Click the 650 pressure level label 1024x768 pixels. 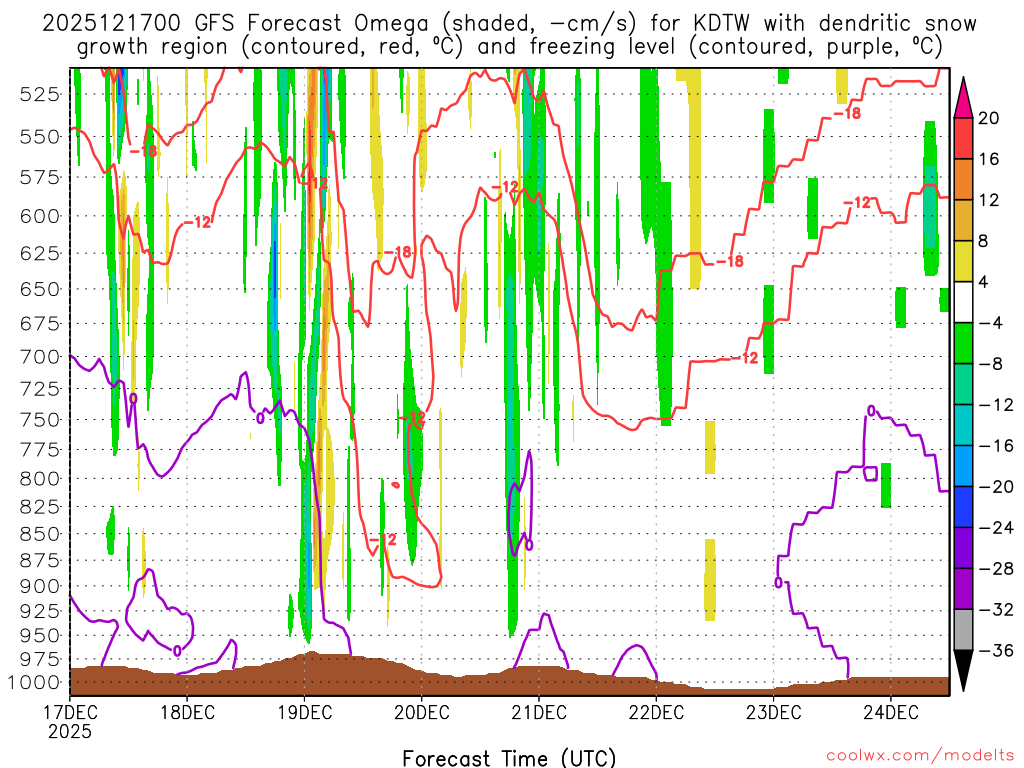(x=39, y=289)
